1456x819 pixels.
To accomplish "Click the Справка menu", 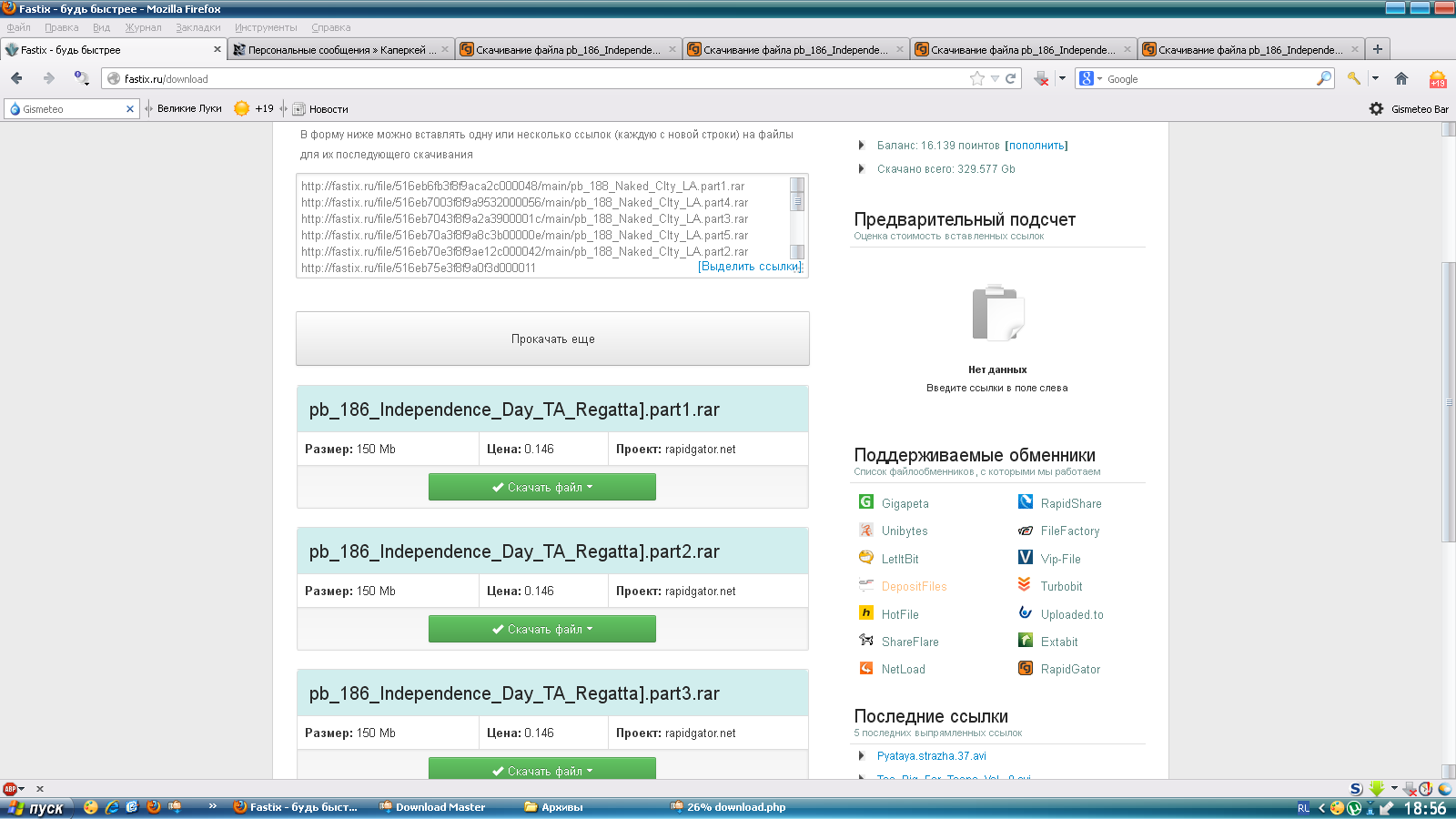I will click(330, 27).
